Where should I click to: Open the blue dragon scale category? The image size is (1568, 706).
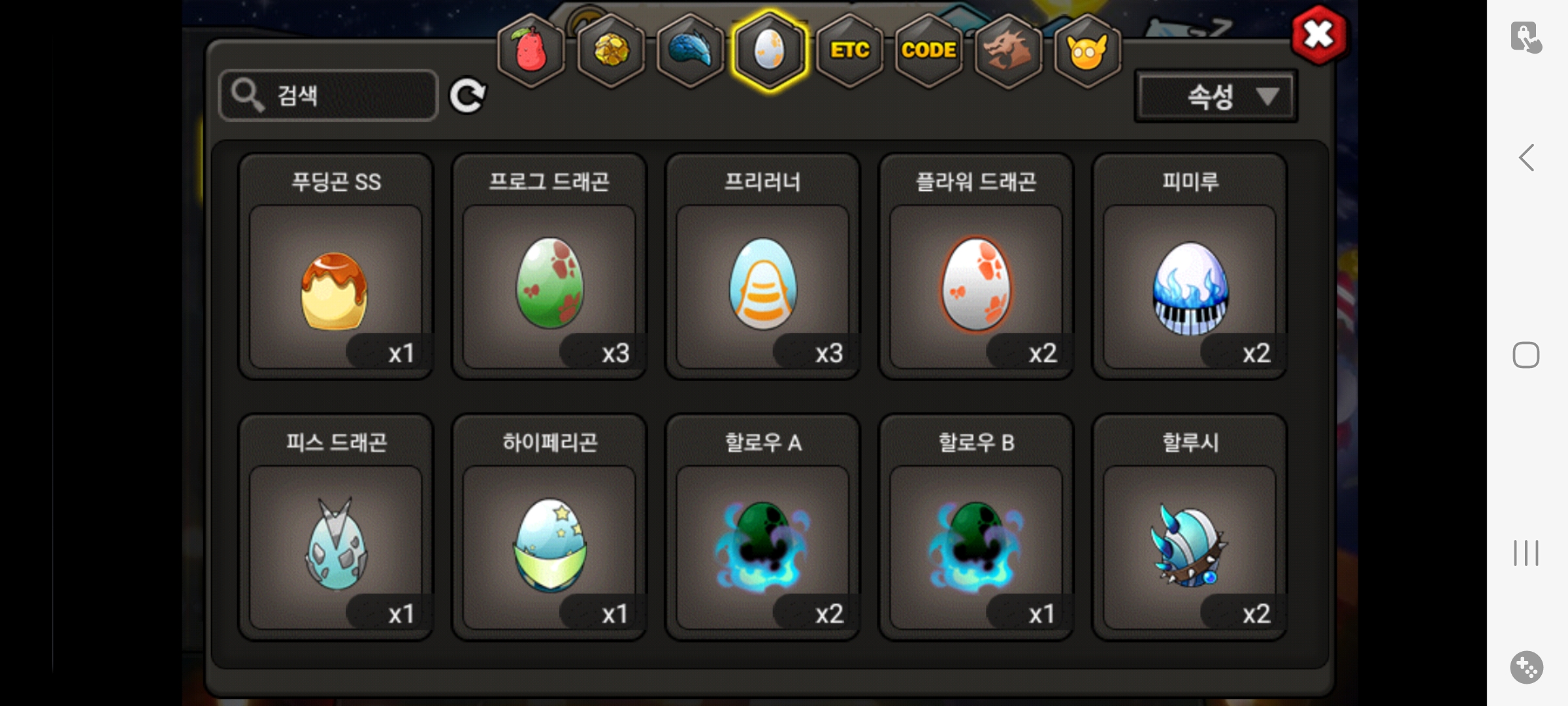click(691, 50)
